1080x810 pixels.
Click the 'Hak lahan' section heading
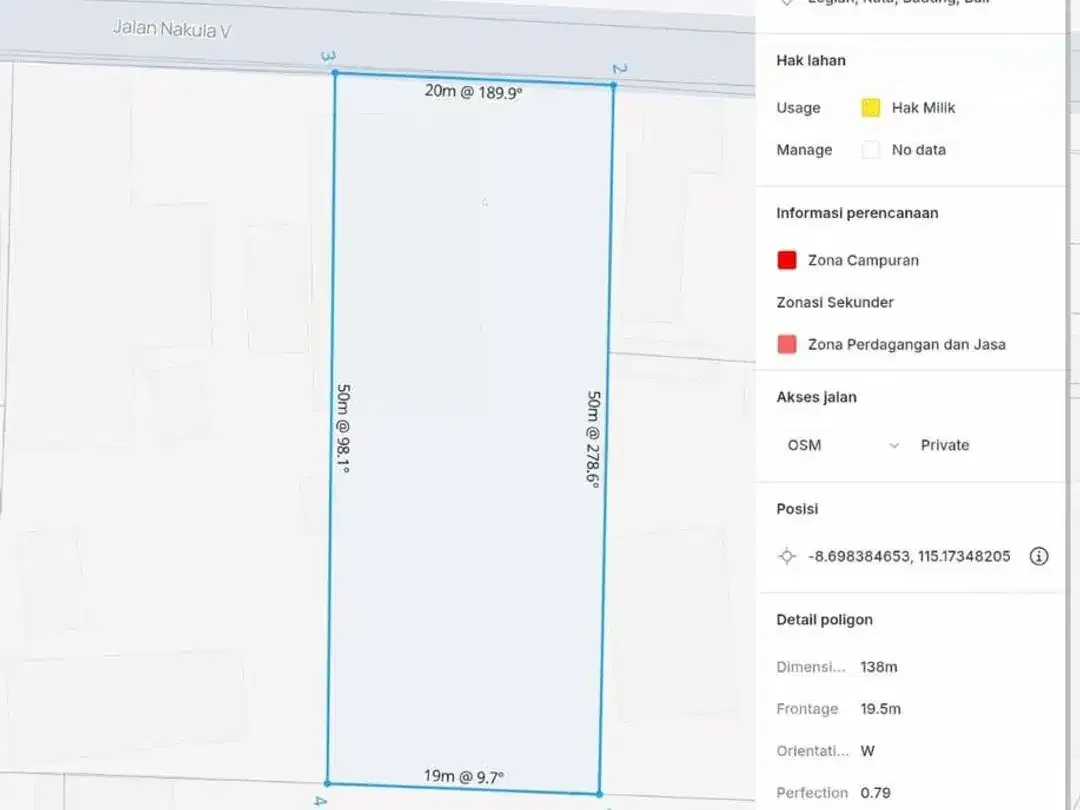click(x=811, y=61)
